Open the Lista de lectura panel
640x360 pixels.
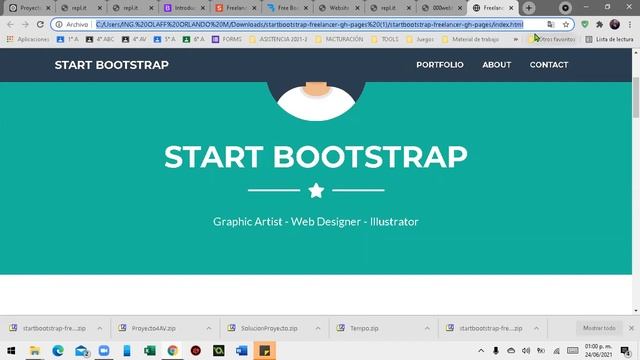click(609, 39)
